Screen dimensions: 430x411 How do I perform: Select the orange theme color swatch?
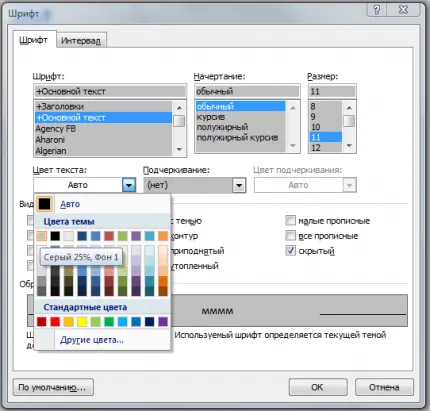tap(163, 236)
